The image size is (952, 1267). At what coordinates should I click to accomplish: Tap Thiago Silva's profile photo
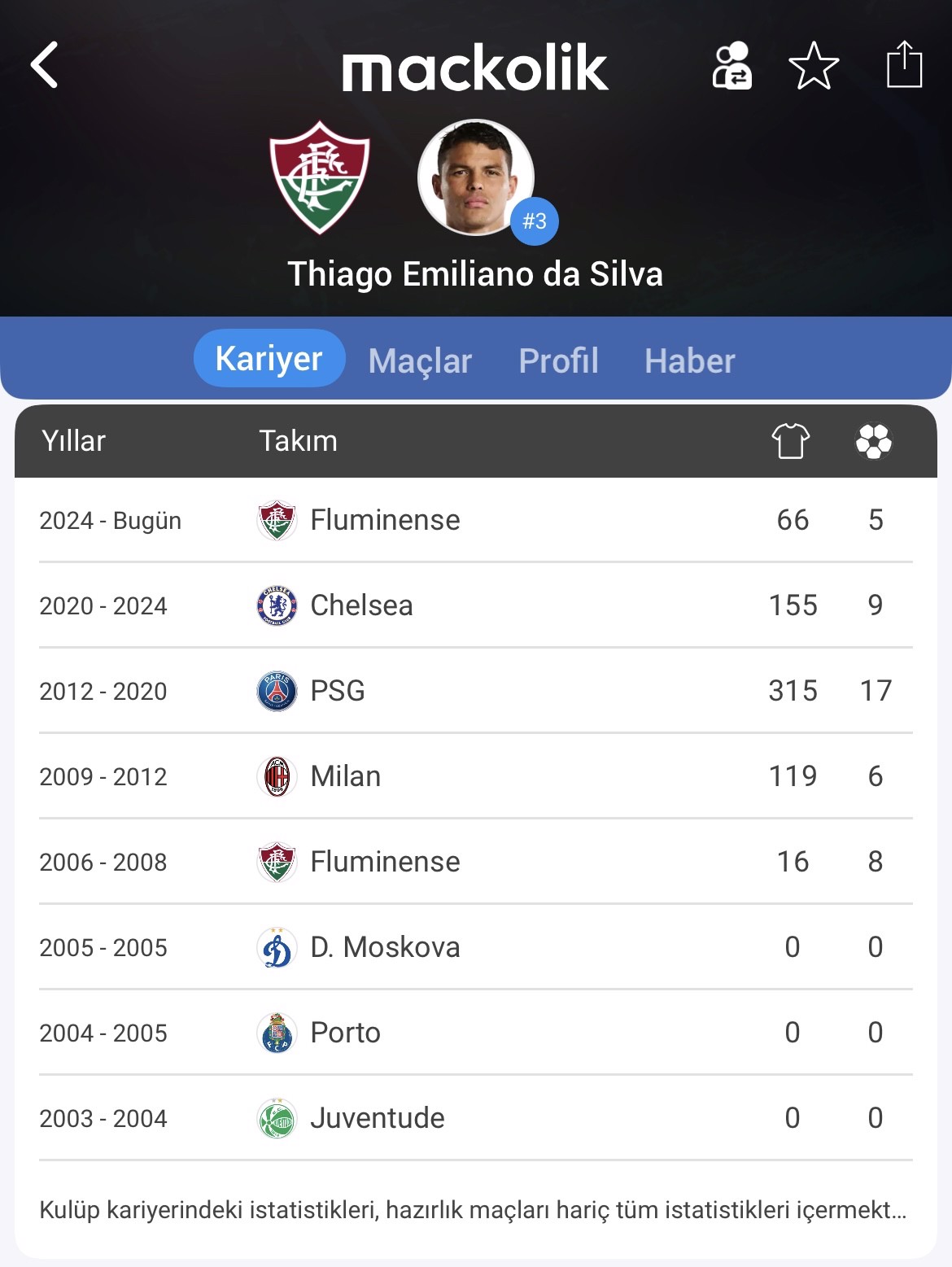tap(475, 178)
